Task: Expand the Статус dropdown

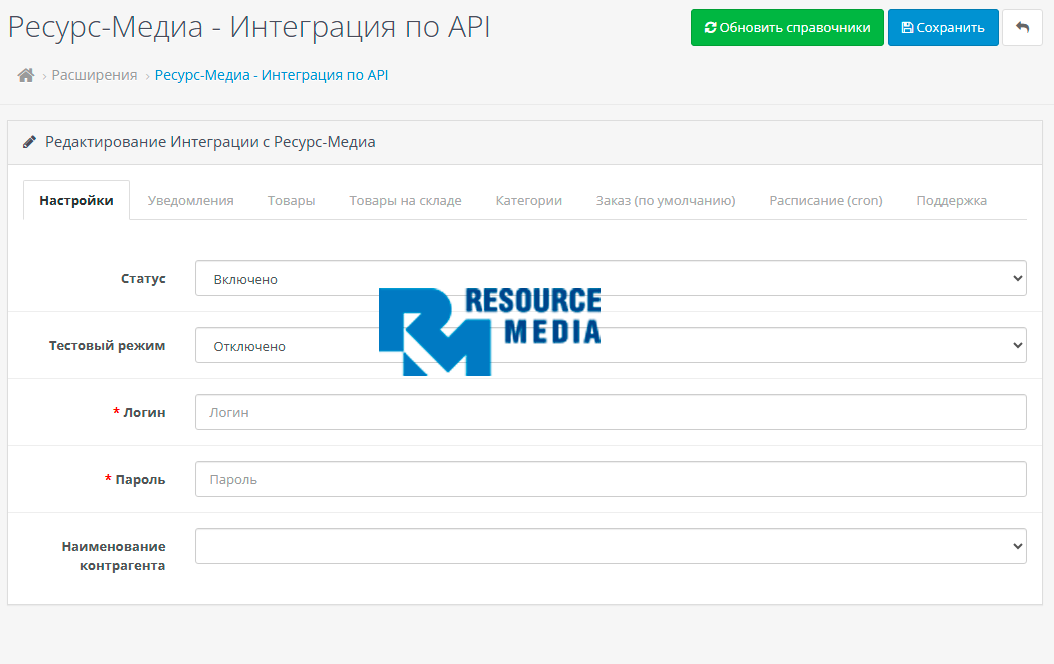Action: (x=610, y=278)
